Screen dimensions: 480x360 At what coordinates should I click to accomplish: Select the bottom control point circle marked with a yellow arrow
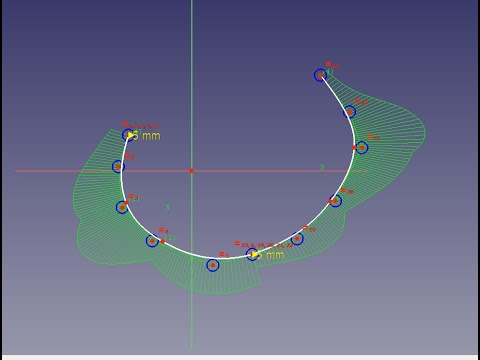point(252,254)
